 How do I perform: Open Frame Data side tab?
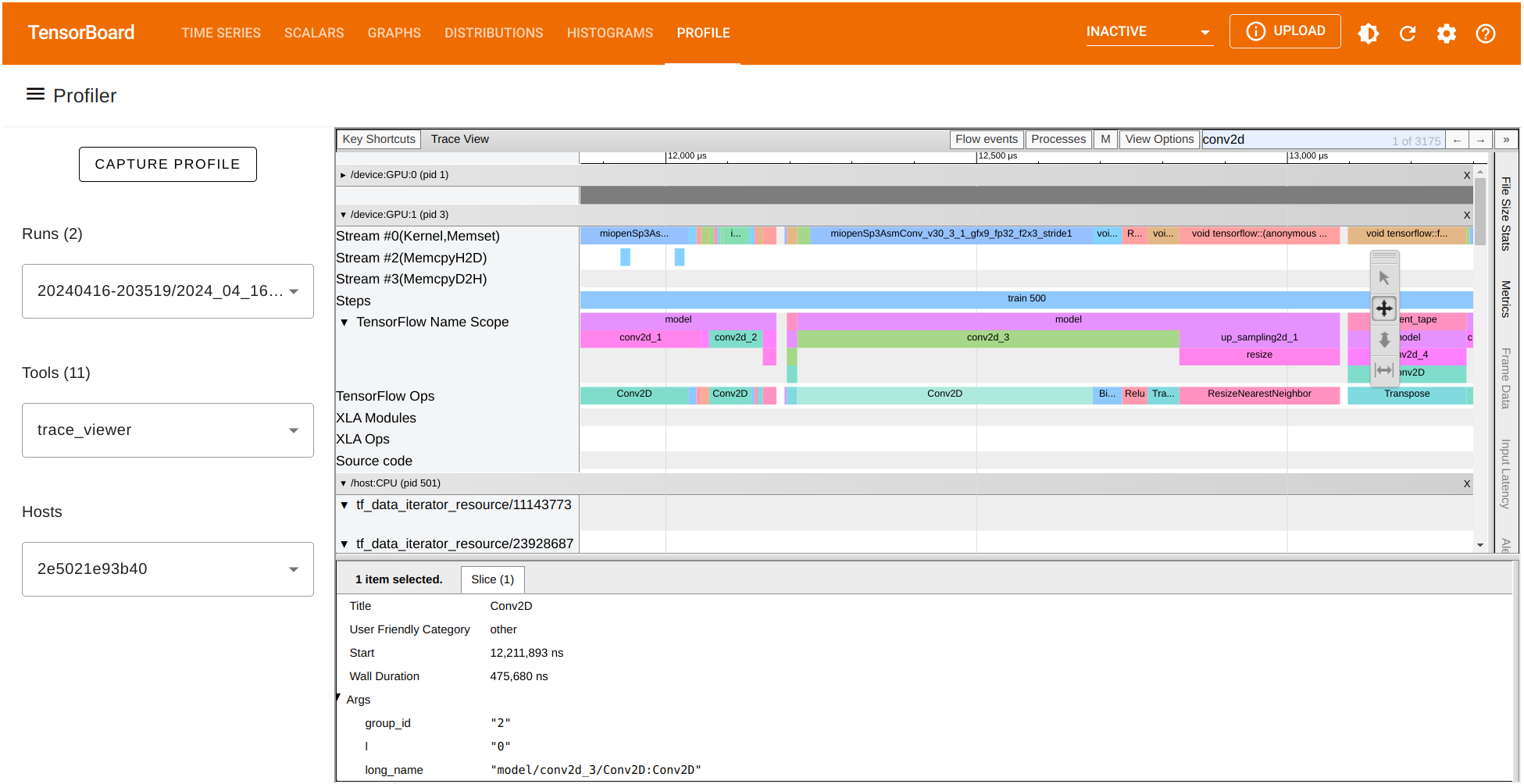(x=1506, y=378)
